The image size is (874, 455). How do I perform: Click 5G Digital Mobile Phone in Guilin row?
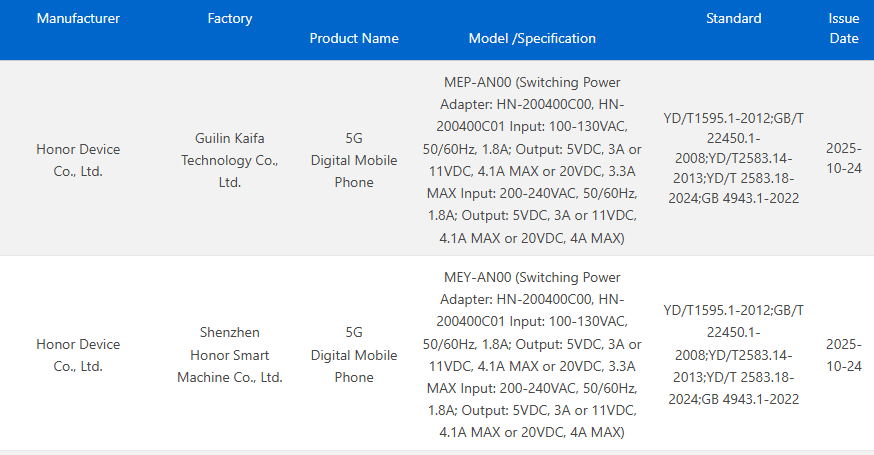coord(354,160)
